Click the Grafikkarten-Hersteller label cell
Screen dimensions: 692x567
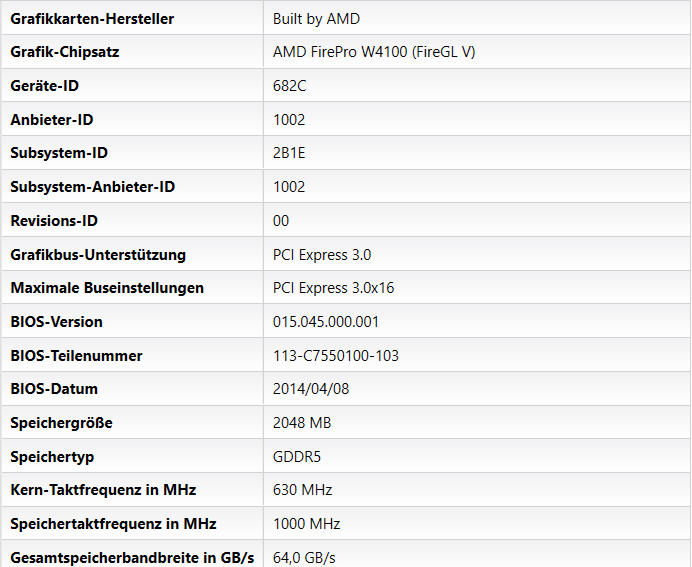tap(92, 19)
